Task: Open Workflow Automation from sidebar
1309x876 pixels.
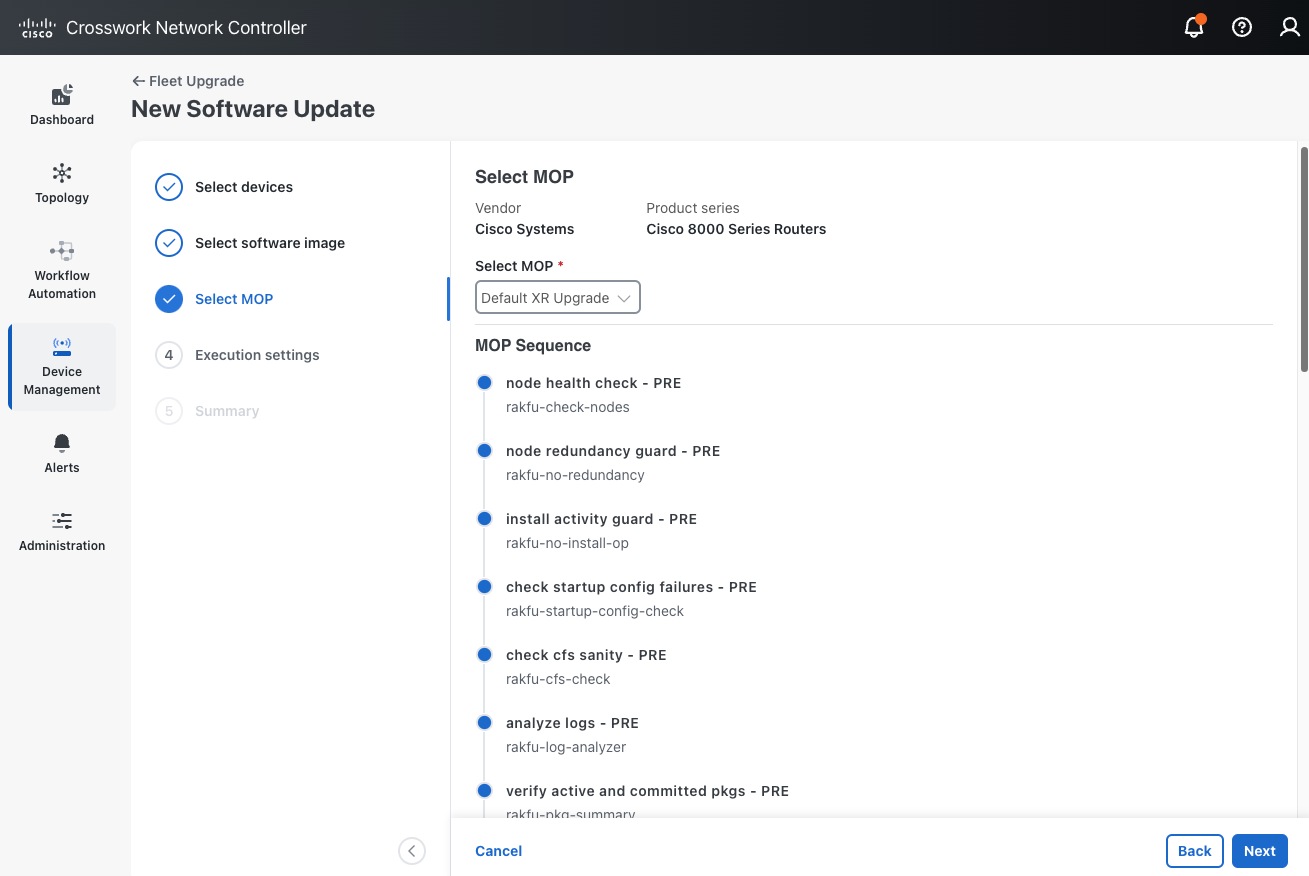Action: (x=62, y=270)
